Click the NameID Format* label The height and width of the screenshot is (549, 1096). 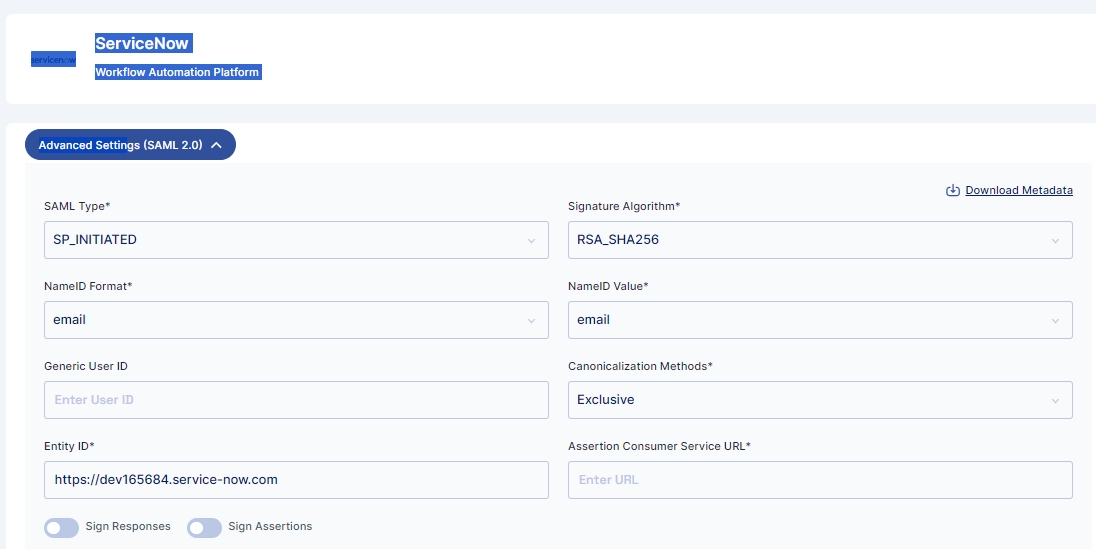click(x=88, y=286)
